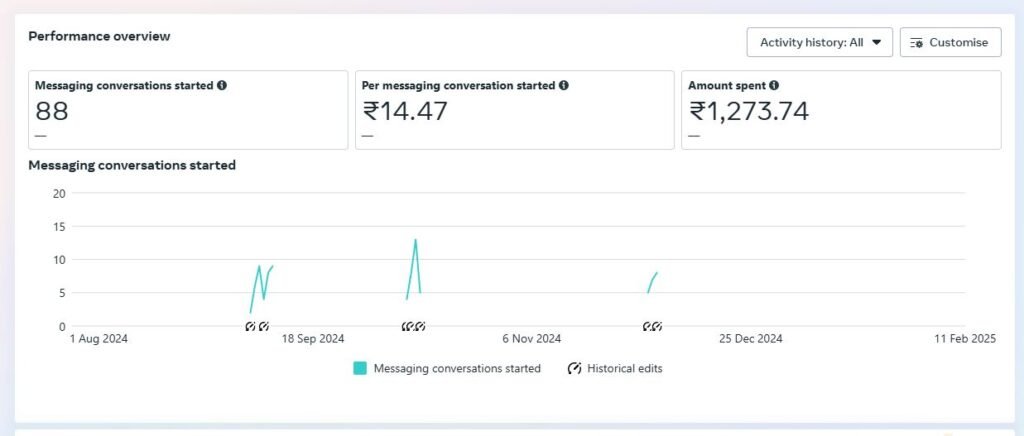Select the Per messaging conversation started ₹14.47 card

point(514,110)
